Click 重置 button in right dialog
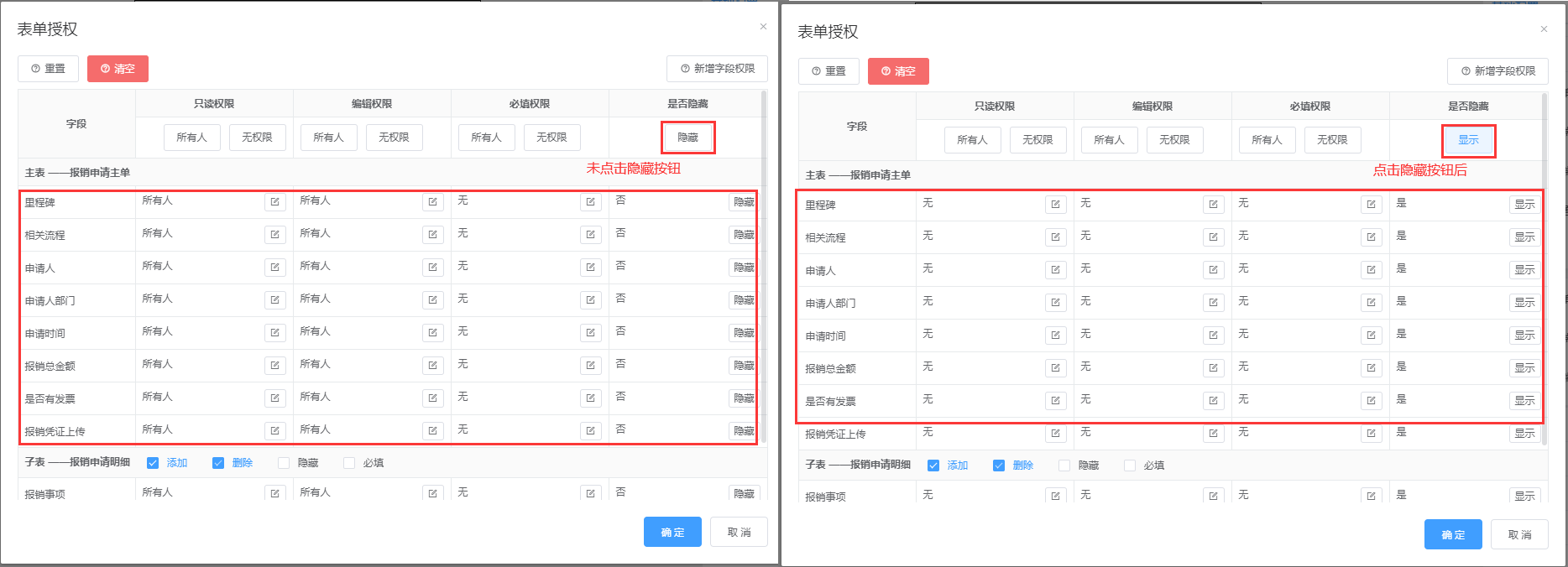1568x567 pixels. pos(828,71)
